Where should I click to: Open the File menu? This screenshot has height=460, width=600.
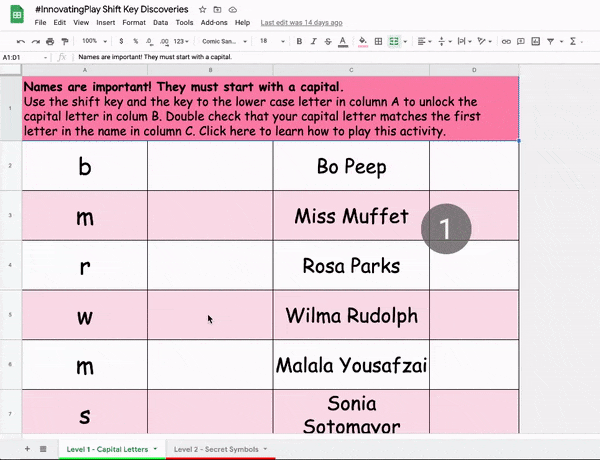pyautogui.click(x=40, y=23)
